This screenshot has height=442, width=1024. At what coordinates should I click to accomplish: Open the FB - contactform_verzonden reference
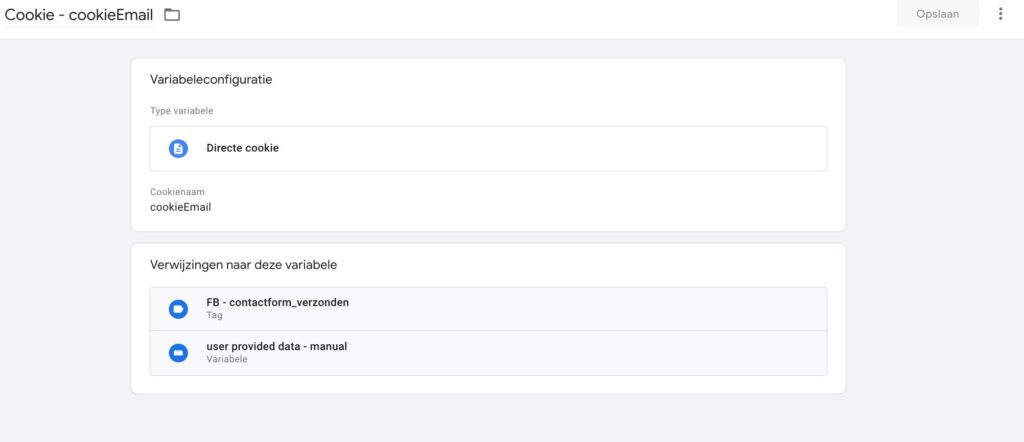[x=488, y=309]
